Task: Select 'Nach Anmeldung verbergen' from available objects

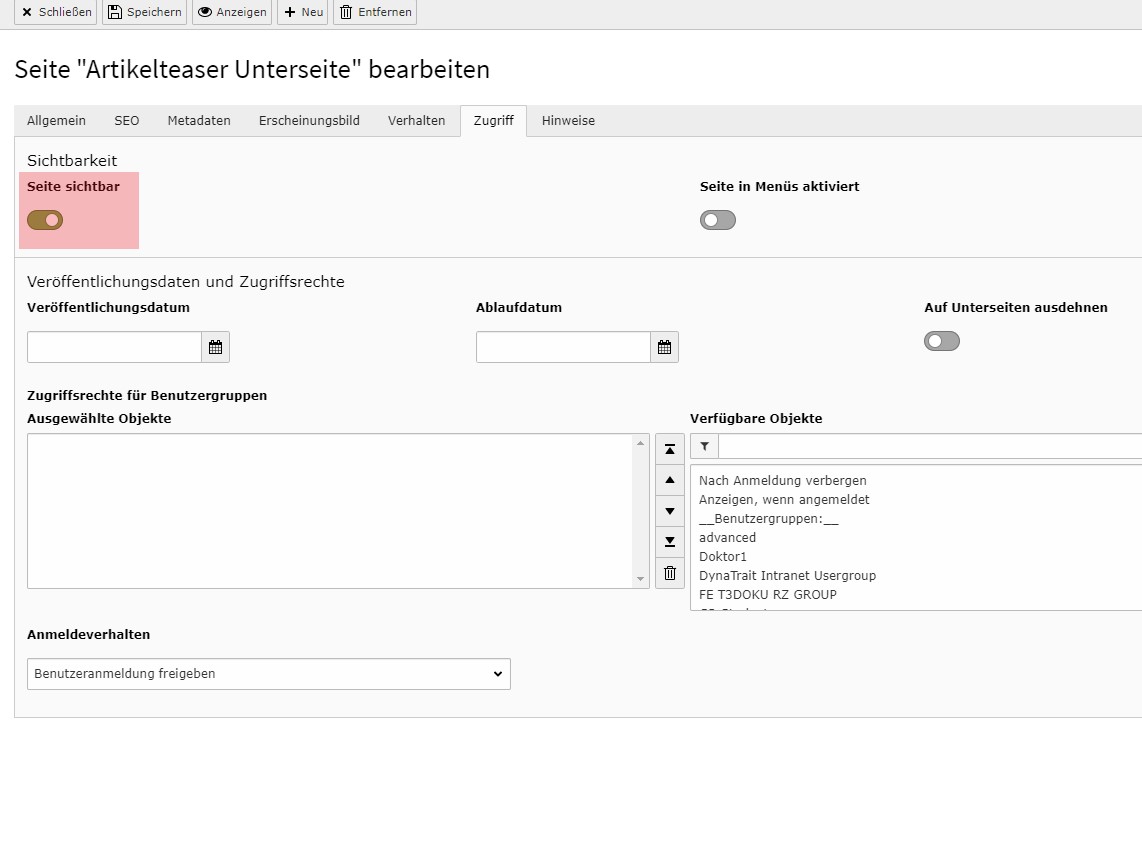Action: pos(782,481)
